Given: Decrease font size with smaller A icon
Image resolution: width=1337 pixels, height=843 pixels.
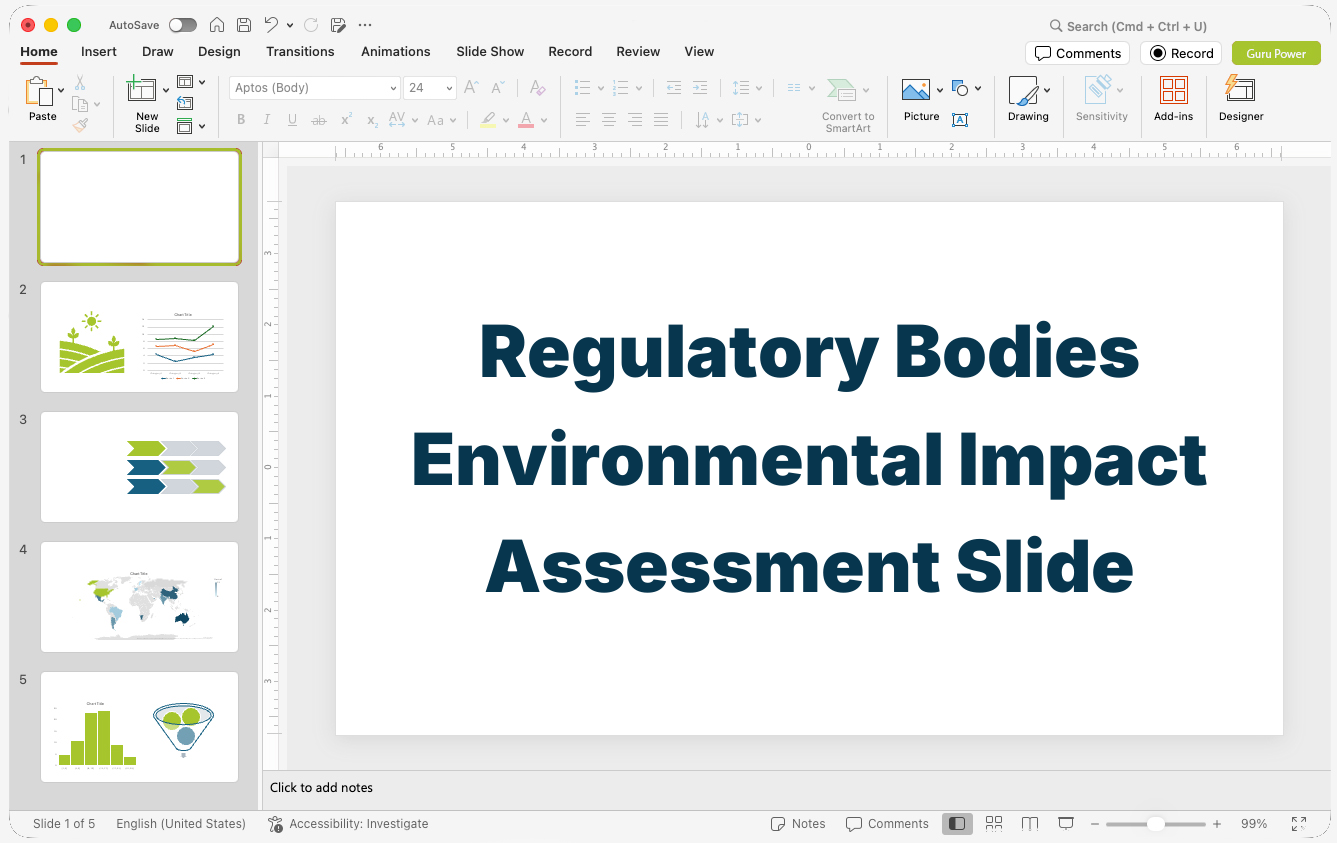Looking at the screenshot, I should click(497, 88).
